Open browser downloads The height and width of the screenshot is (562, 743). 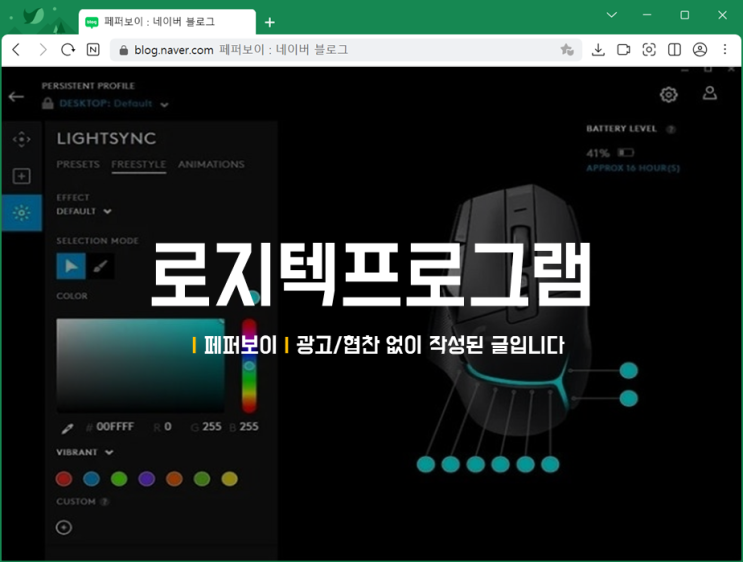pyautogui.click(x=598, y=50)
